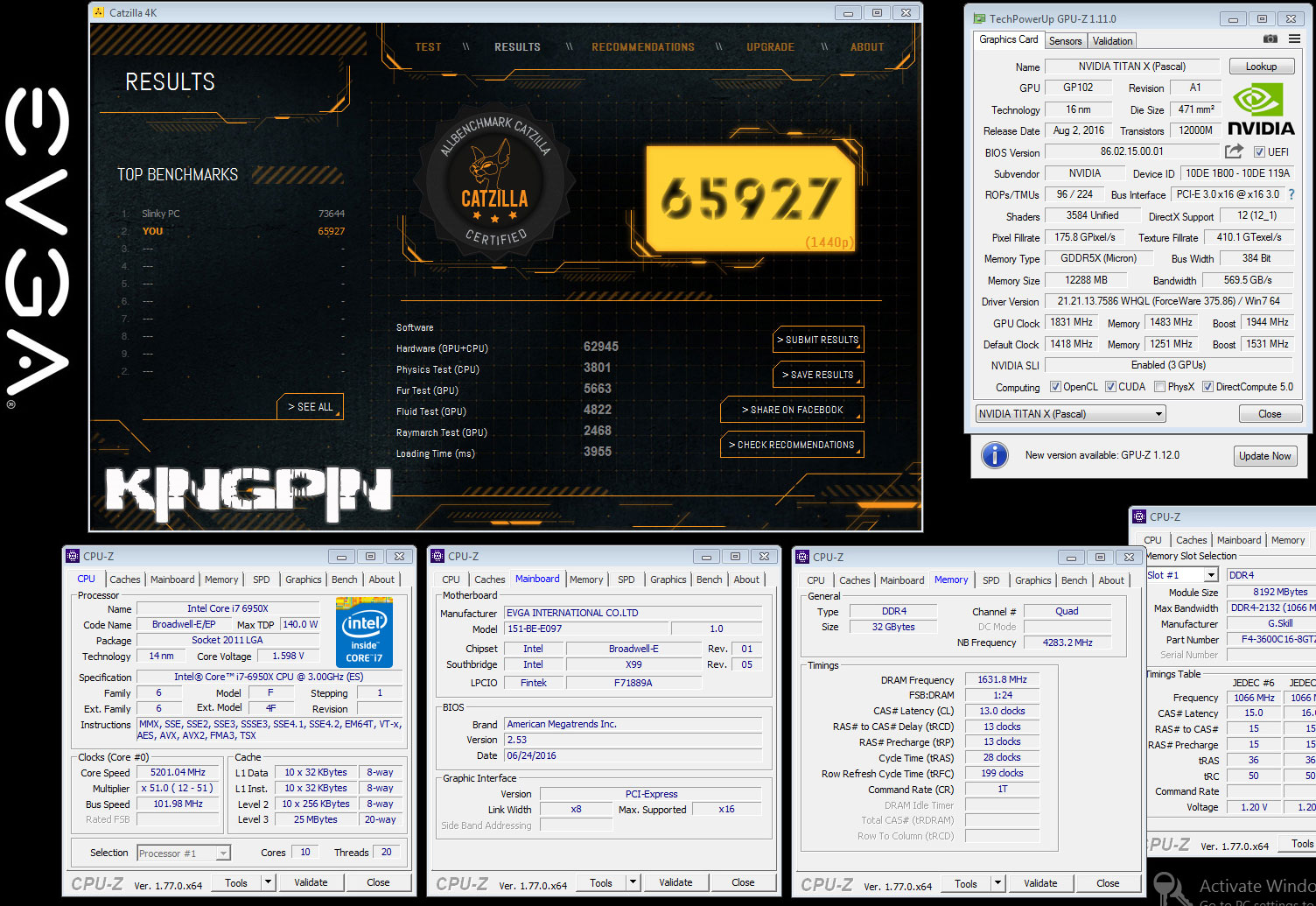Click the blue info icon for new version
Image resolution: width=1316 pixels, height=906 pixels.
coord(994,455)
